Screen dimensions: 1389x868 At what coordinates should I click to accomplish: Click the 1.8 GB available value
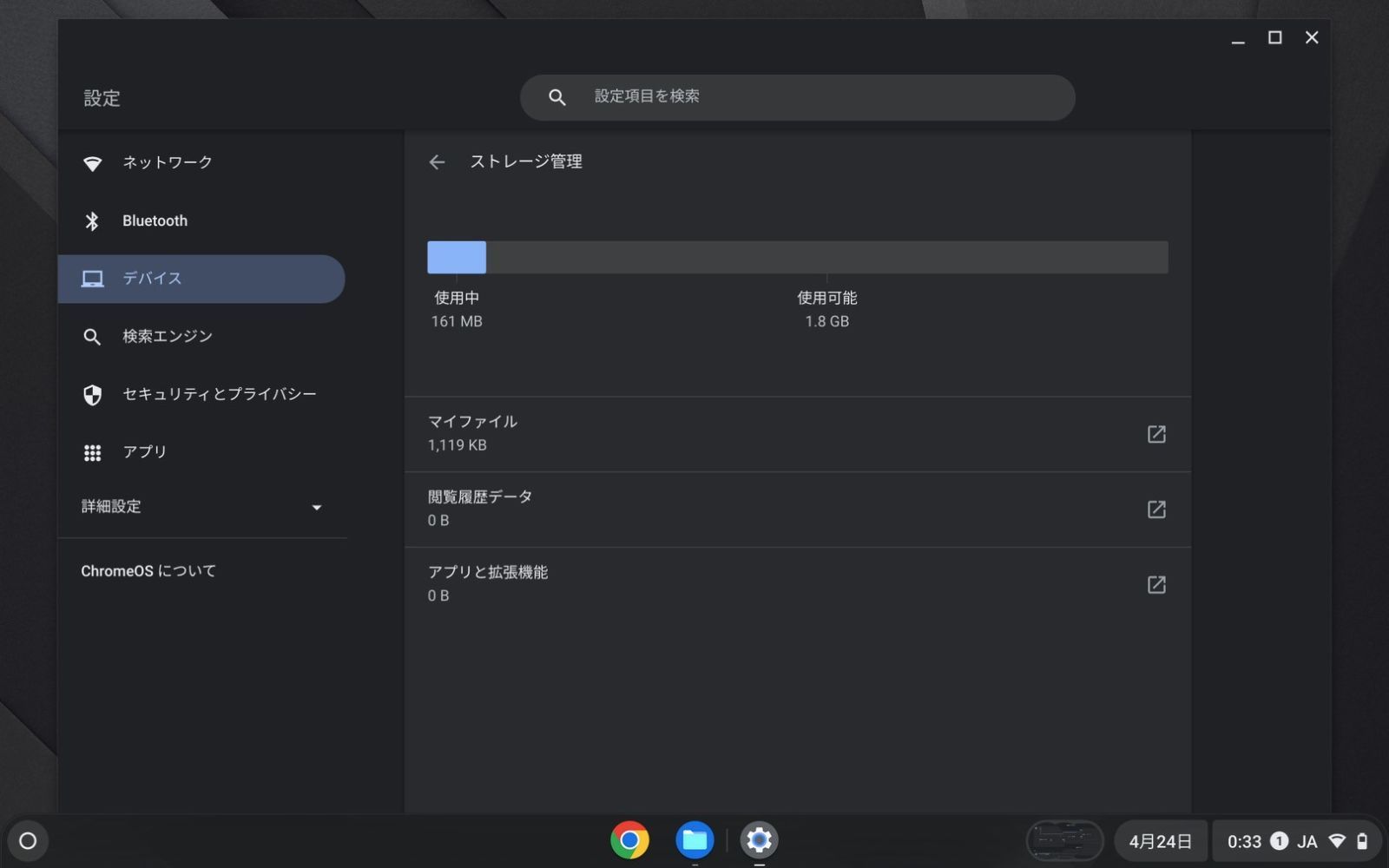(827, 321)
